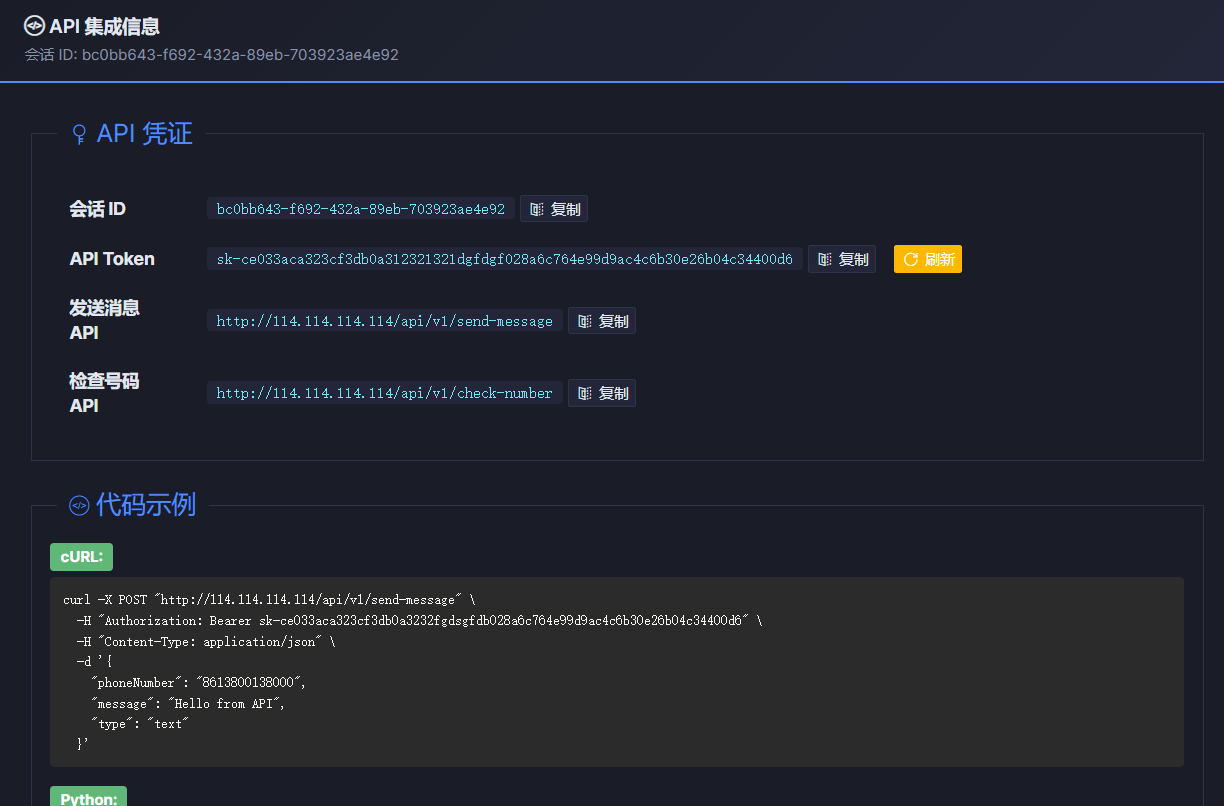Click the key icon beside API 凭证
This screenshot has width=1224, height=806.
pos(80,134)
